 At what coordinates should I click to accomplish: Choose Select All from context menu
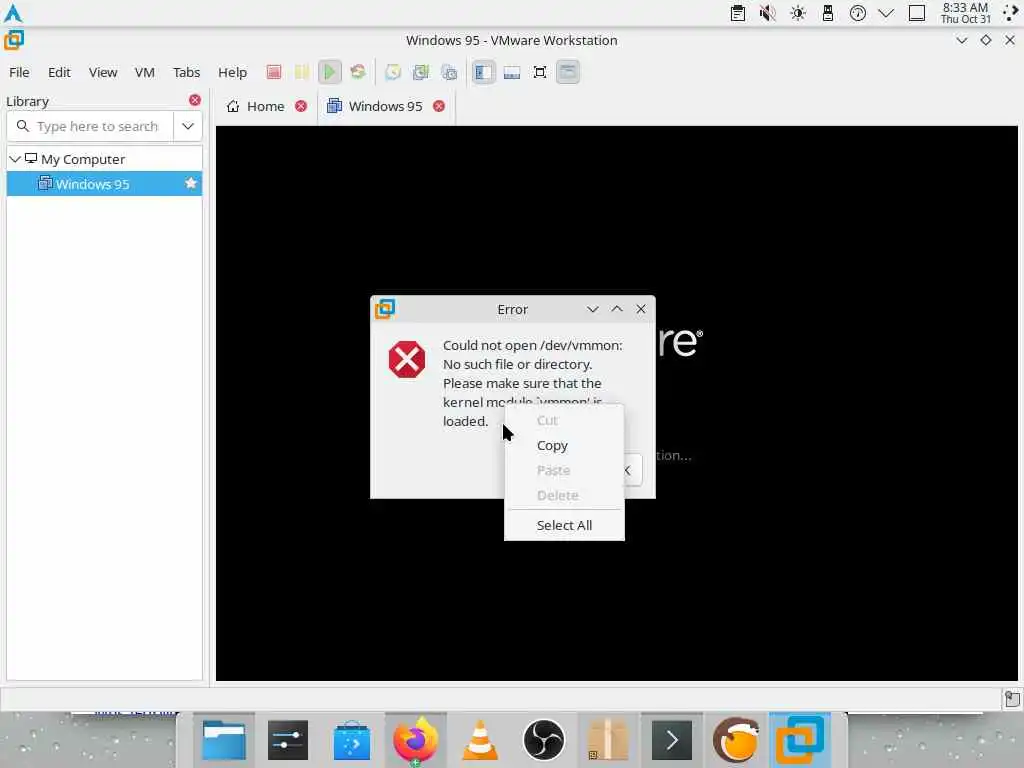click(x=564, y=525)
